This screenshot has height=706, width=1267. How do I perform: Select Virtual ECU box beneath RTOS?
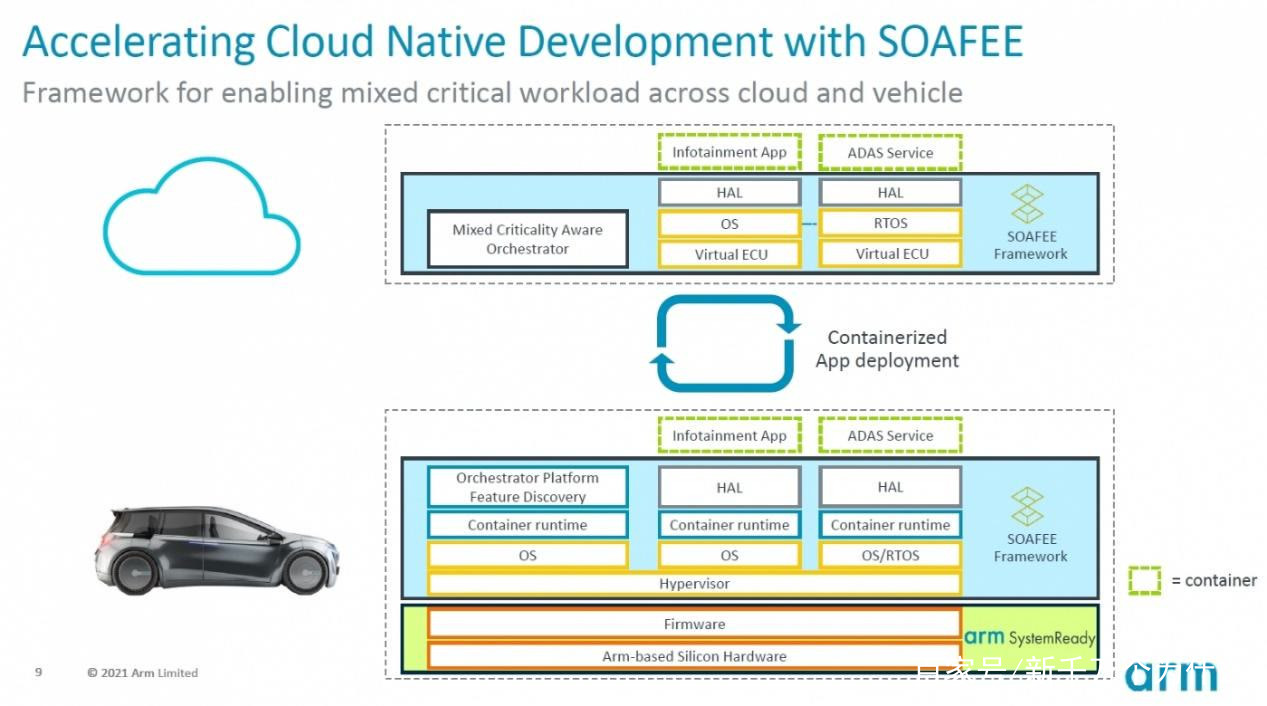[890, 254]
